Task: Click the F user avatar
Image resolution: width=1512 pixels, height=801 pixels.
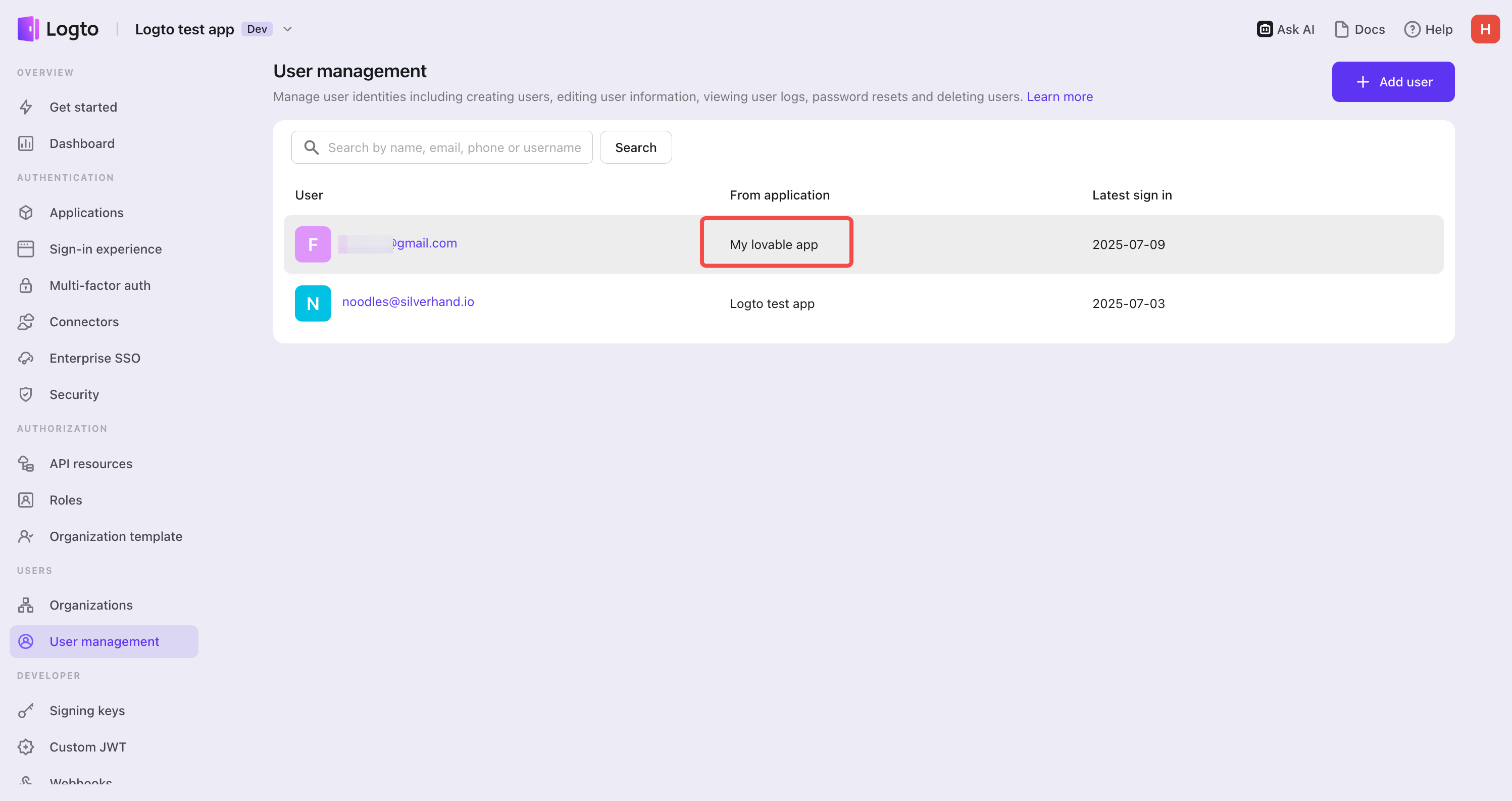Action: (313, 244)
